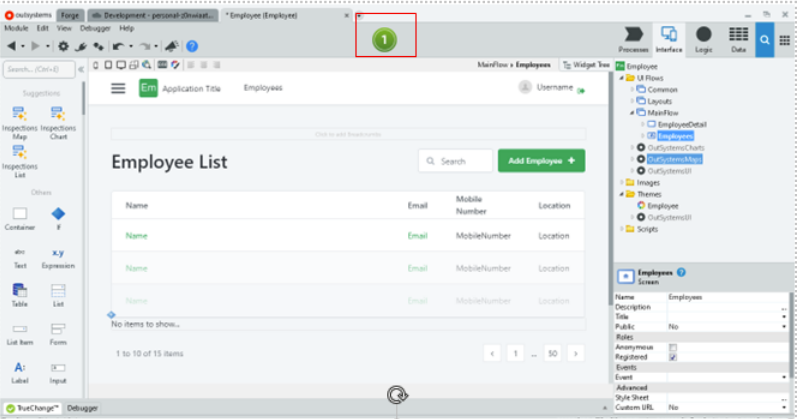Select the Input widget
Image resolution: width=797 pixels, height=419 pixels.
click(x=58, y=373)
